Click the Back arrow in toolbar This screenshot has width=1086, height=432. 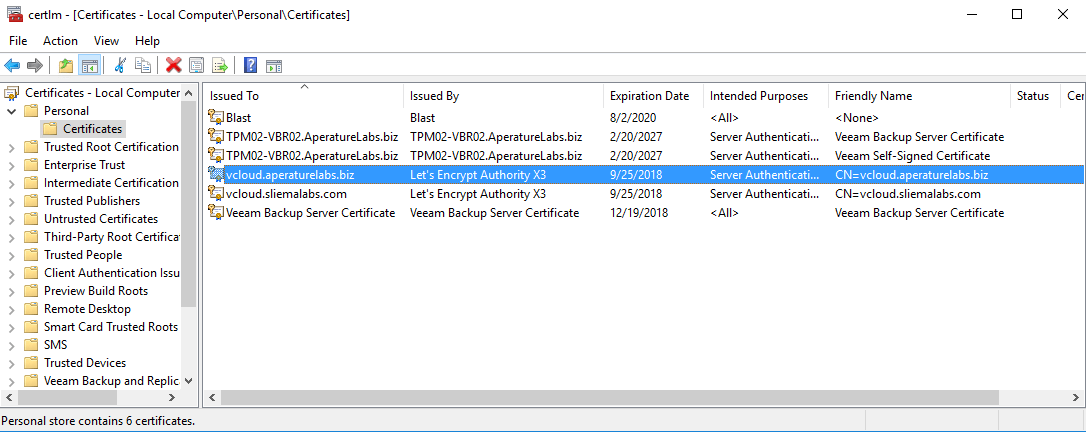[12, 66]
